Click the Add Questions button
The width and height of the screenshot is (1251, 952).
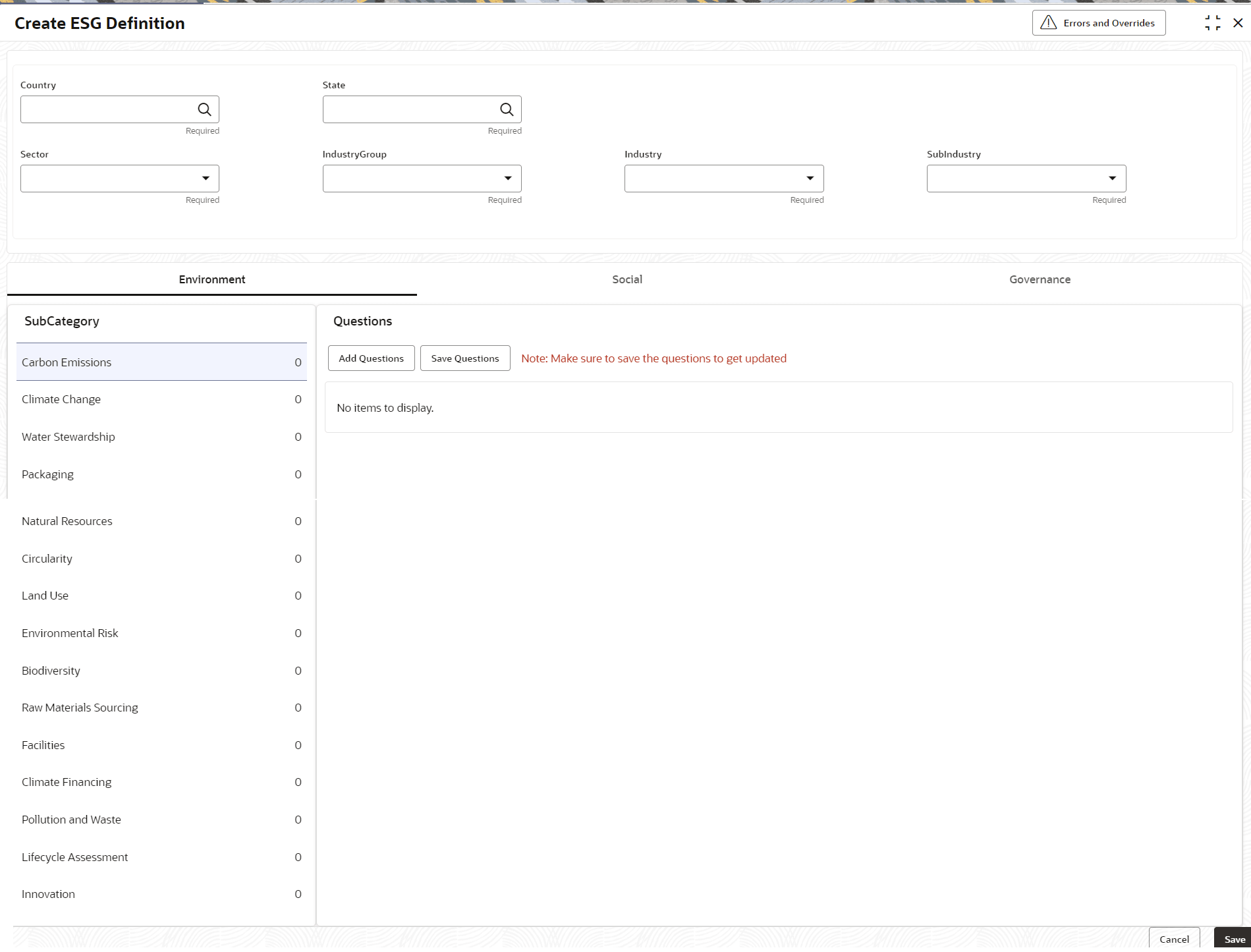pos(372,358)
